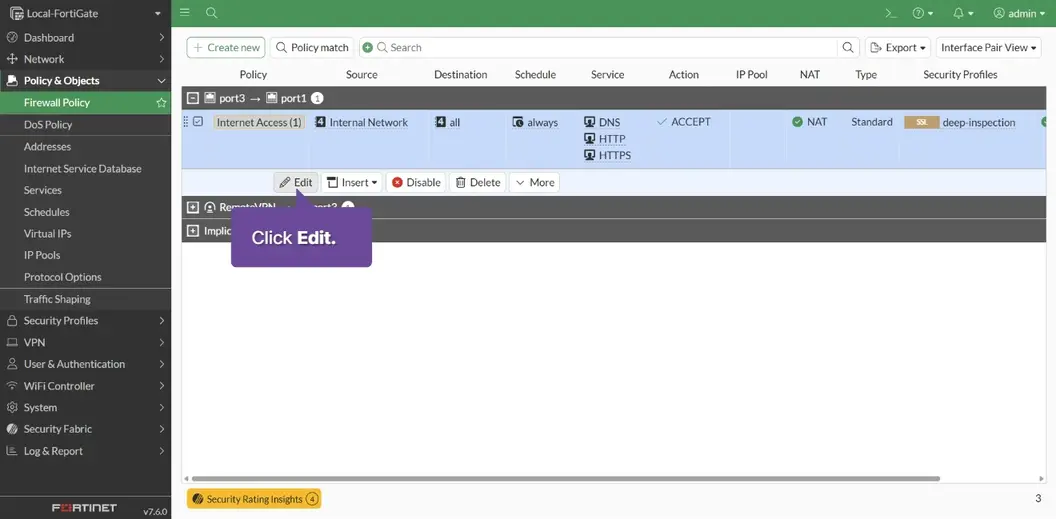Click the Policy column header
This screenshot has height=519, width=1056.
click(x=253, y=75)
